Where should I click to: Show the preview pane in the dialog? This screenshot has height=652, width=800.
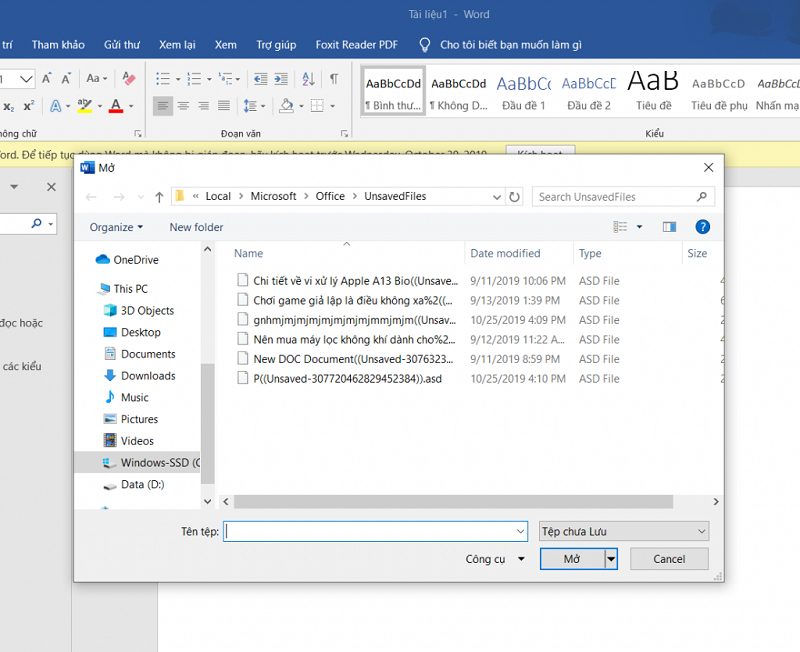point(670,227)
